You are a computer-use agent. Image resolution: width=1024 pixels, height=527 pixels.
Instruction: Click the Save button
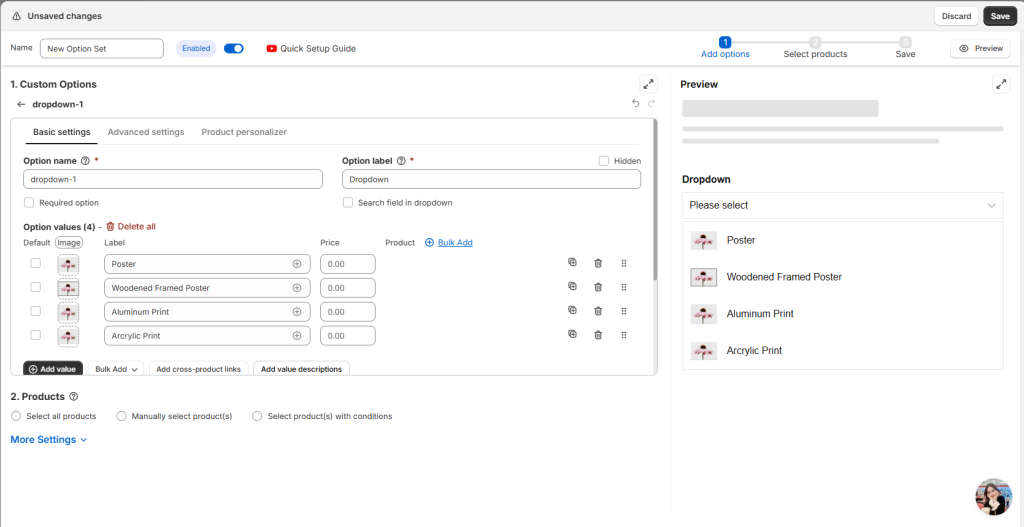pos(999,16)
